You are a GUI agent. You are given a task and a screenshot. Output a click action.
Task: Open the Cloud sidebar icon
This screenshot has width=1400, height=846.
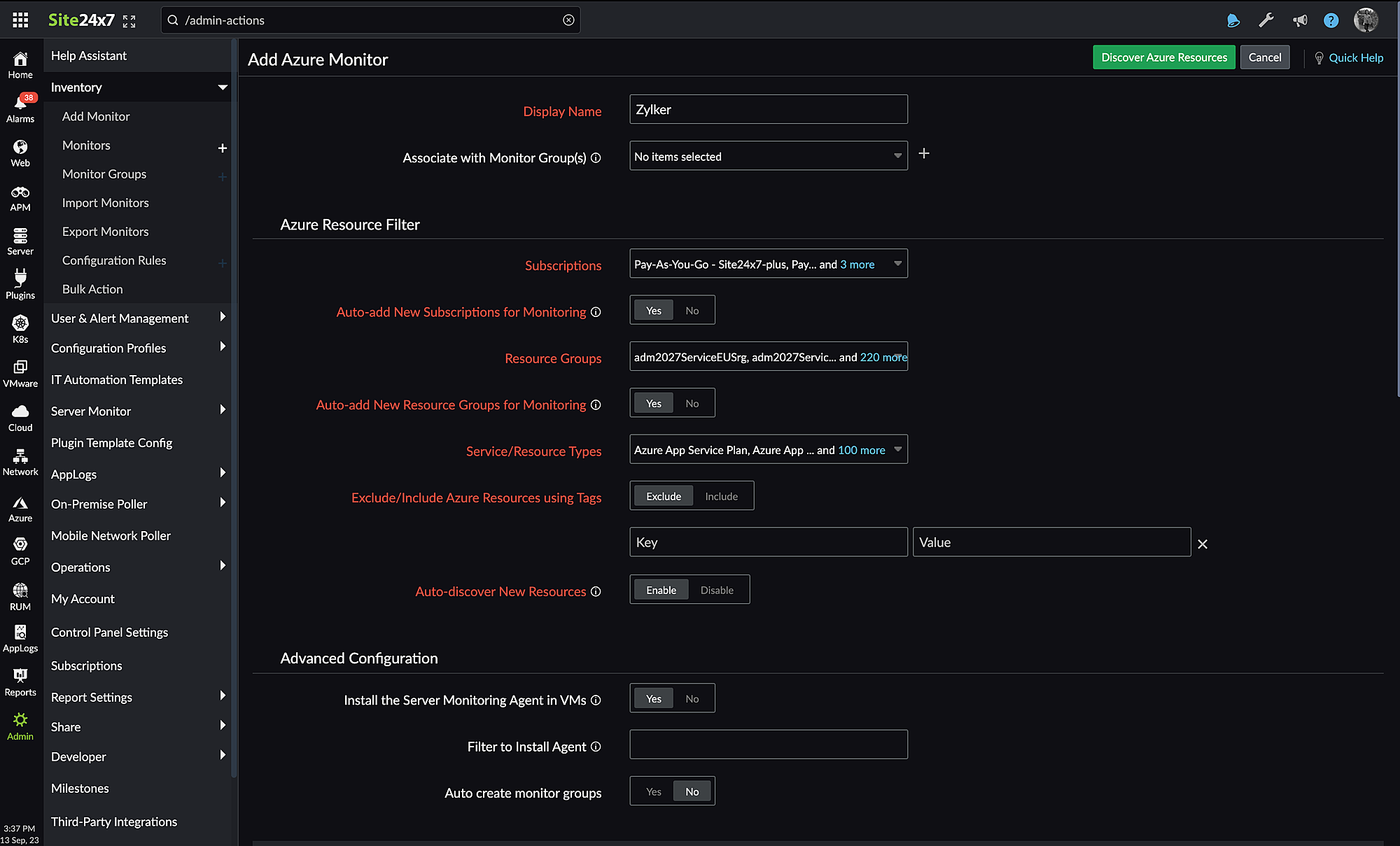20,417
